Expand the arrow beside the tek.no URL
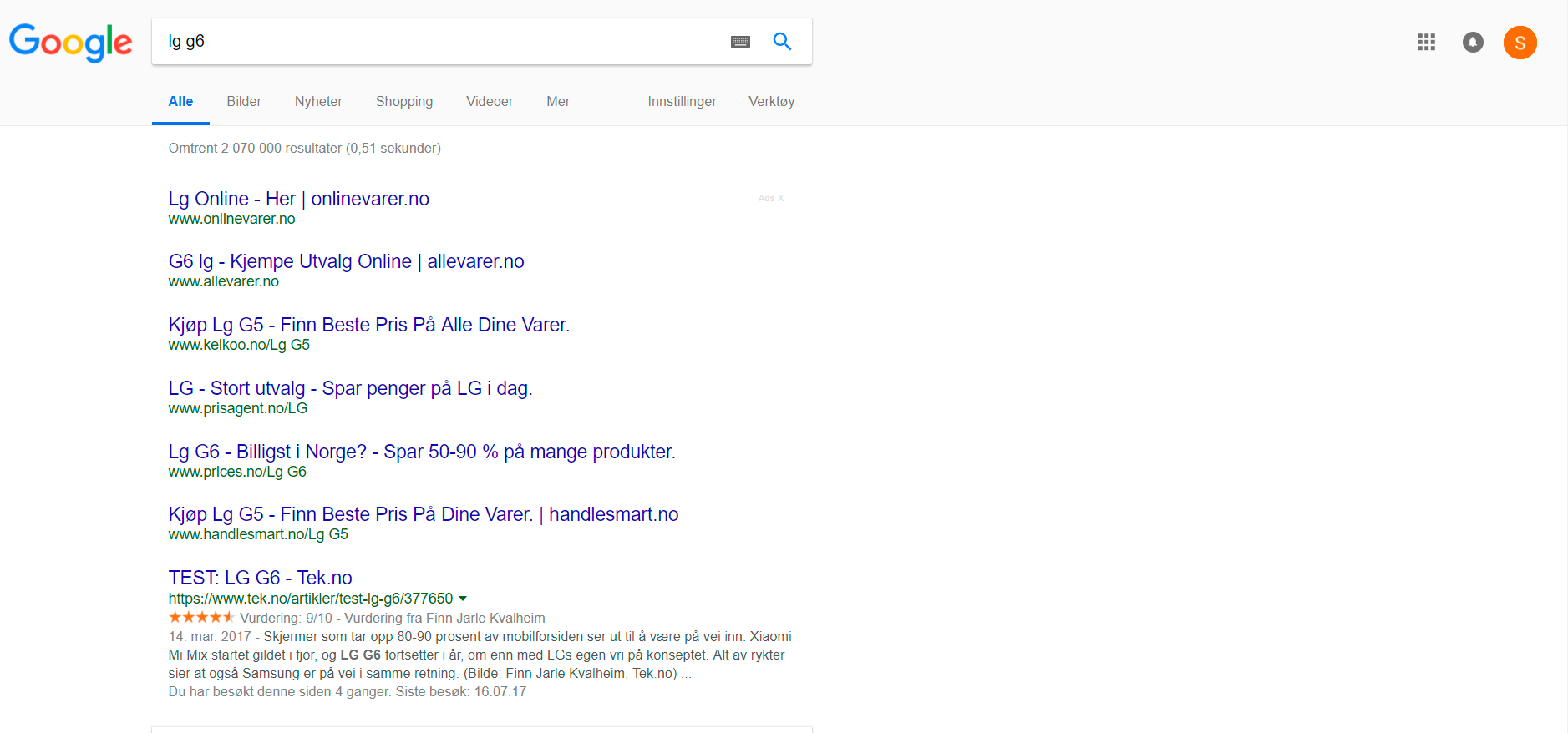The width and height of the screenshot is (1568, 733). 463,599
